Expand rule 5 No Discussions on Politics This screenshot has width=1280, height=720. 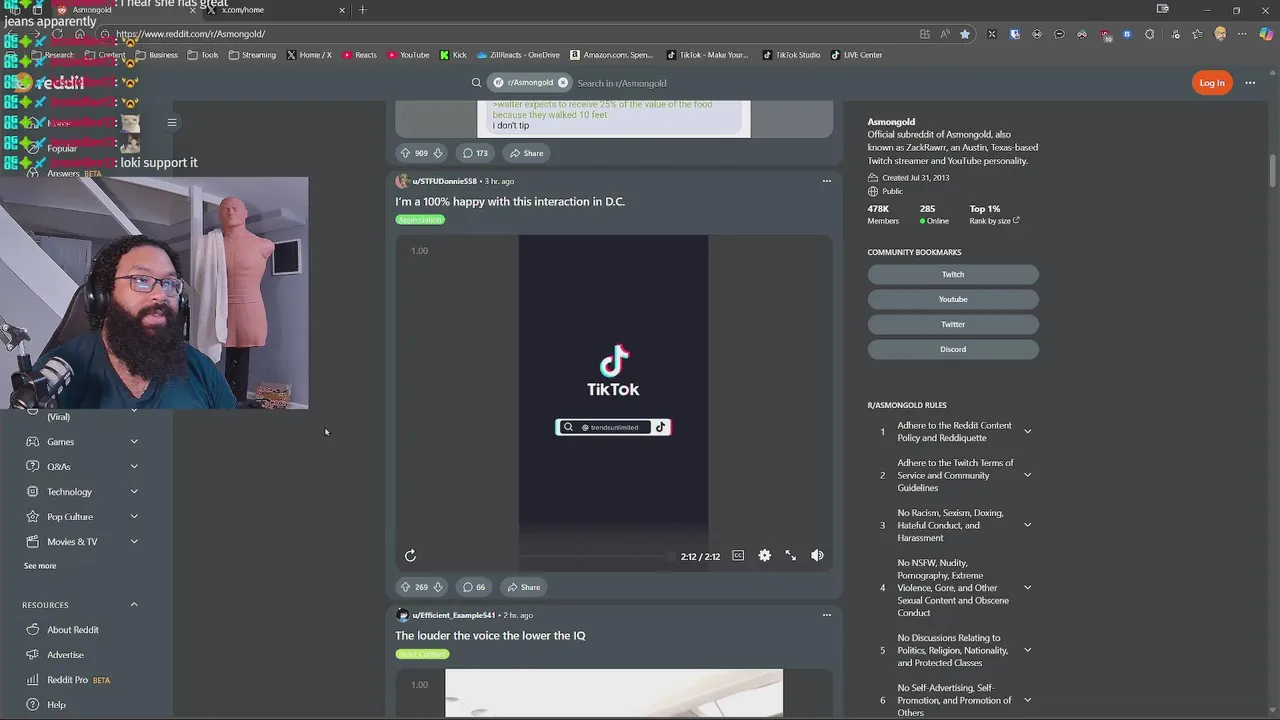click(x=1027, y=650)
